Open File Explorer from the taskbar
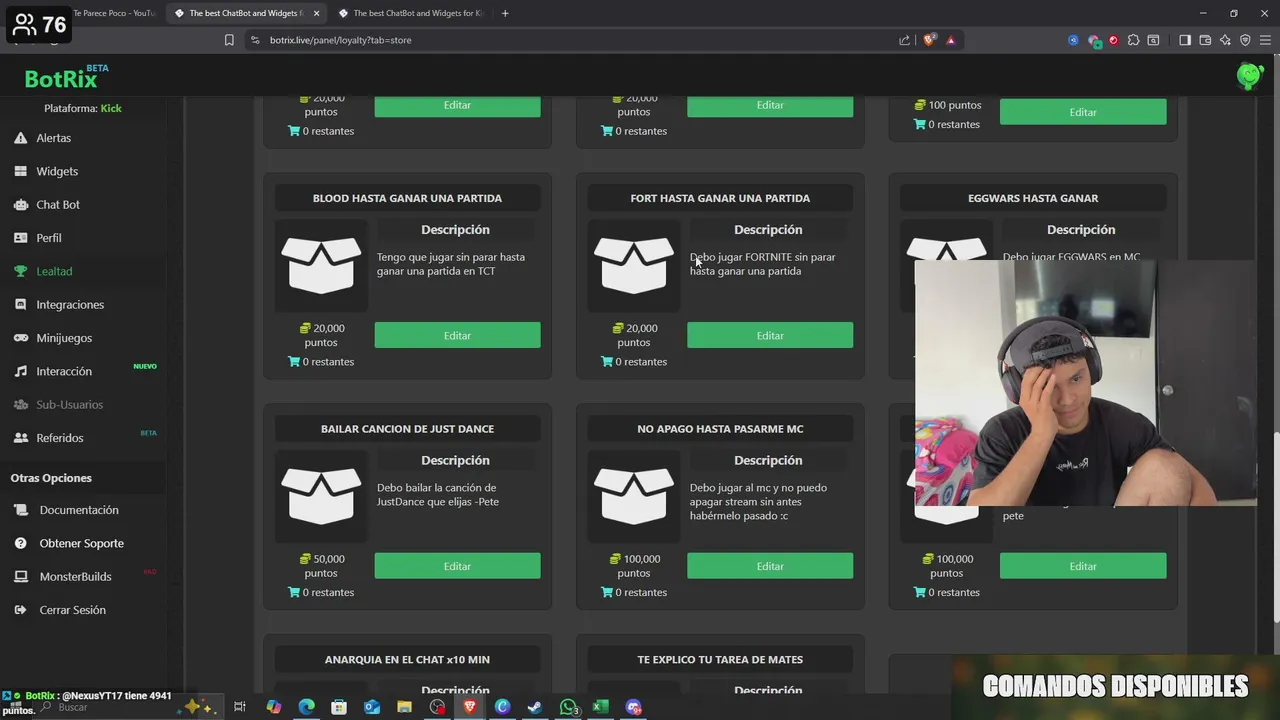 (x=404, y=707)
